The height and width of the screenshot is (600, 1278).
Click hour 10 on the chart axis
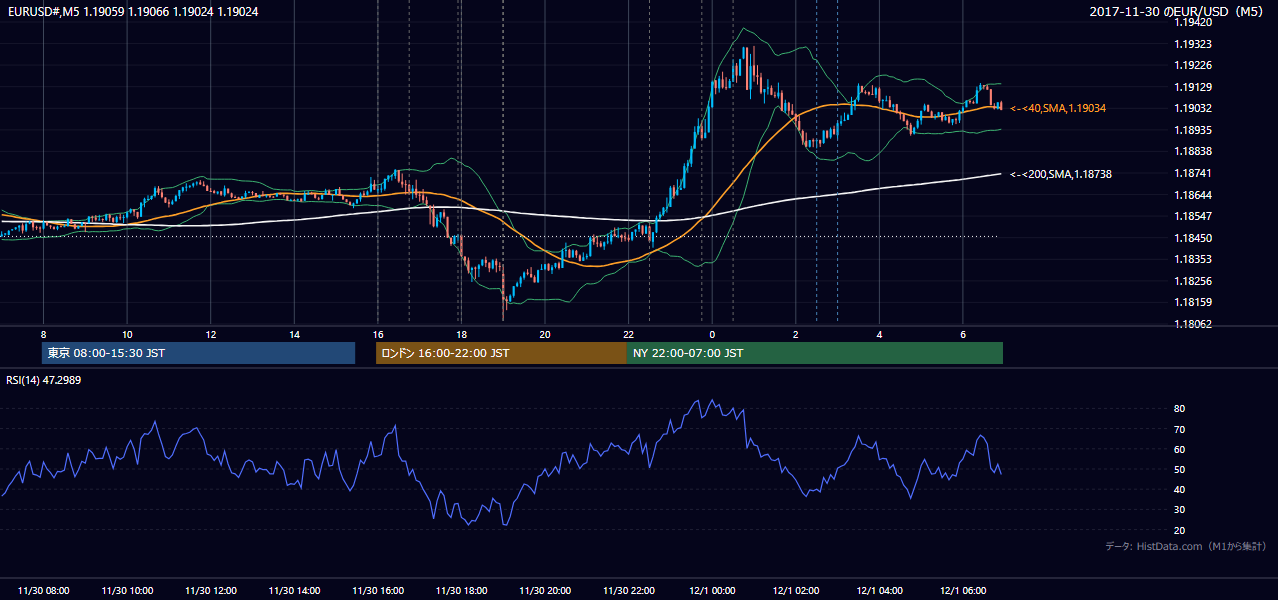click(127, 334)
